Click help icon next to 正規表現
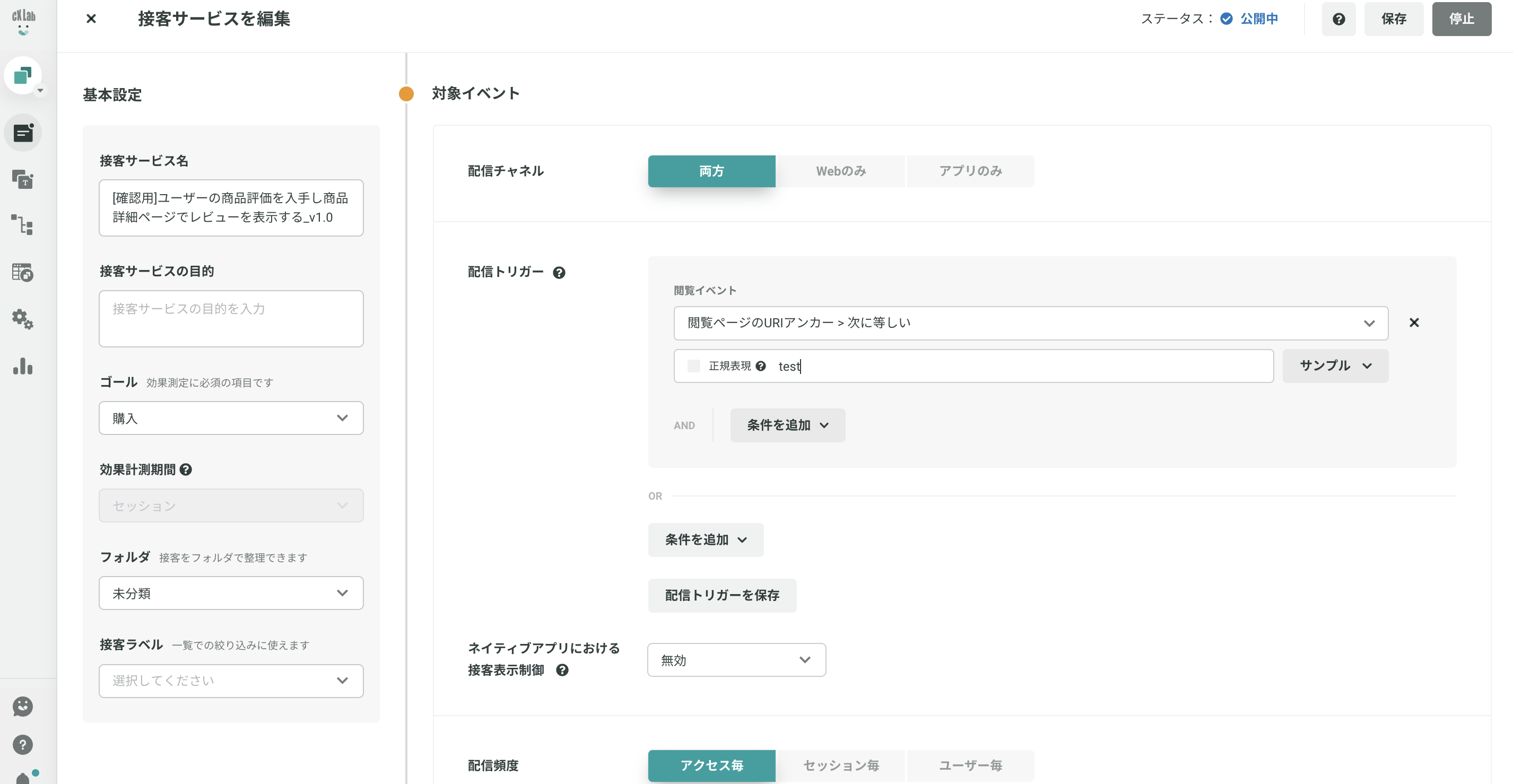The height and width of the screenshot is (784, 1513). (761, 366)
